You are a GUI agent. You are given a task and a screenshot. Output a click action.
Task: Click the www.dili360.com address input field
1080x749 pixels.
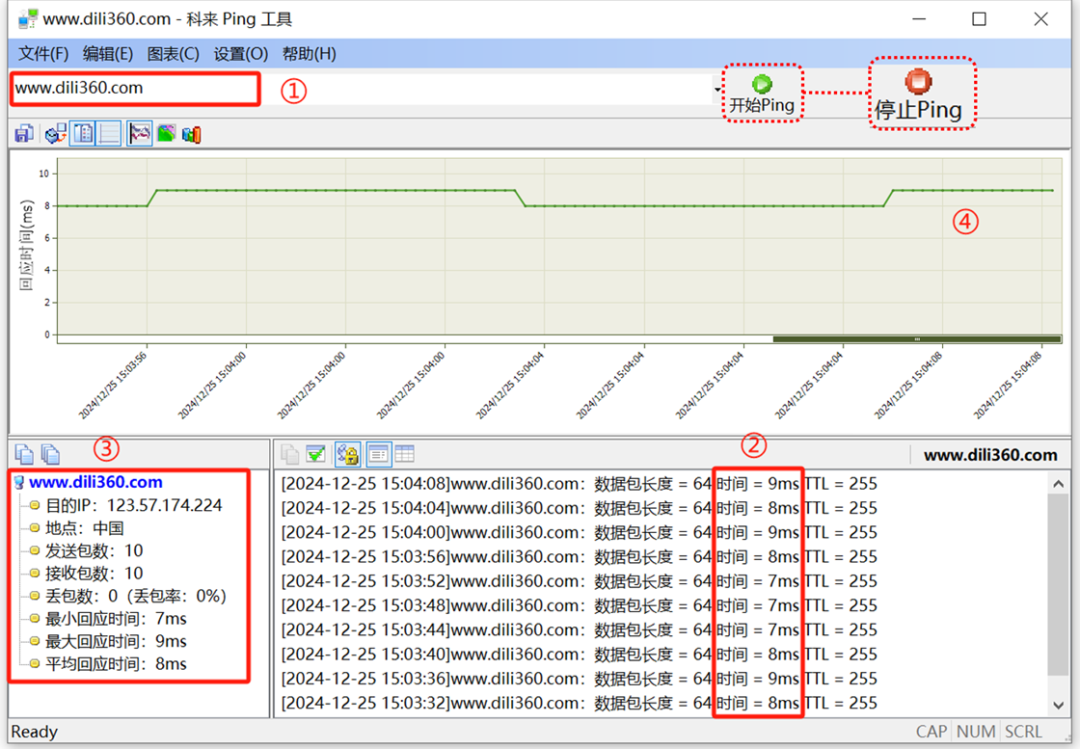(x=135, y=88)
